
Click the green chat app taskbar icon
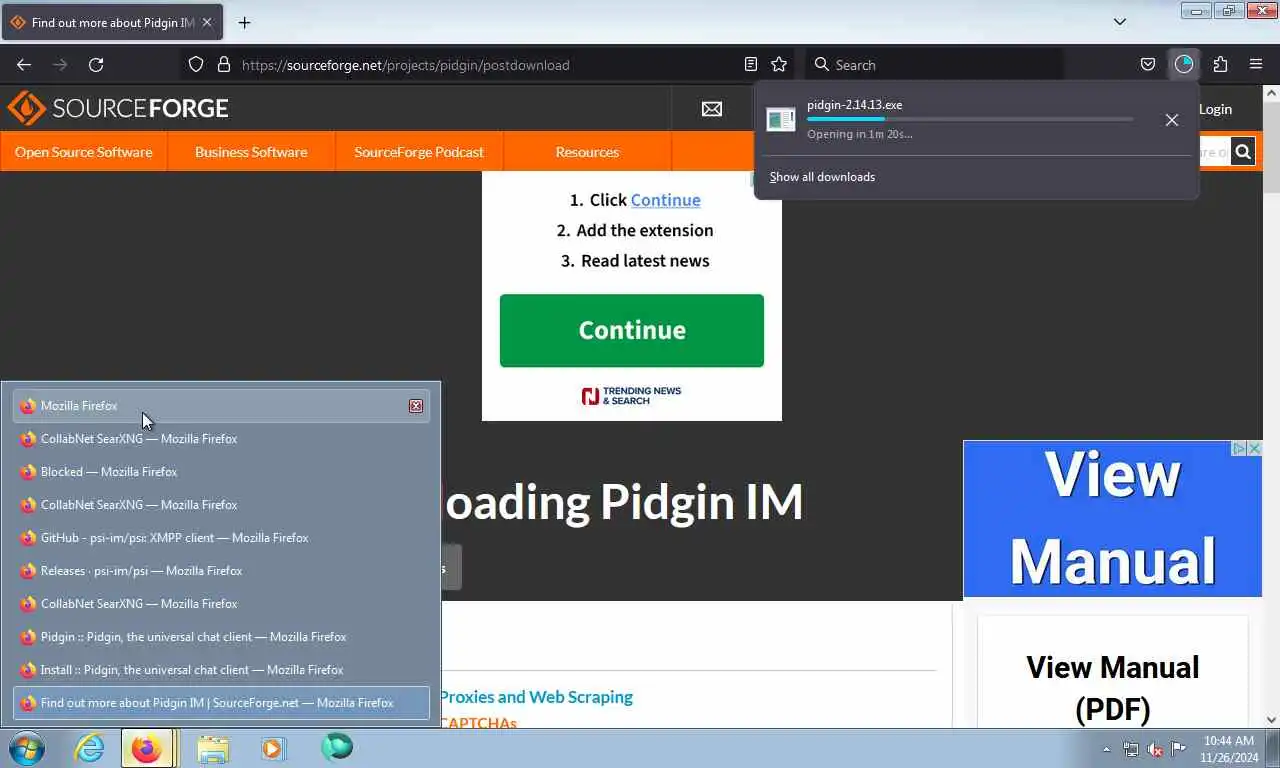point(337,747)
